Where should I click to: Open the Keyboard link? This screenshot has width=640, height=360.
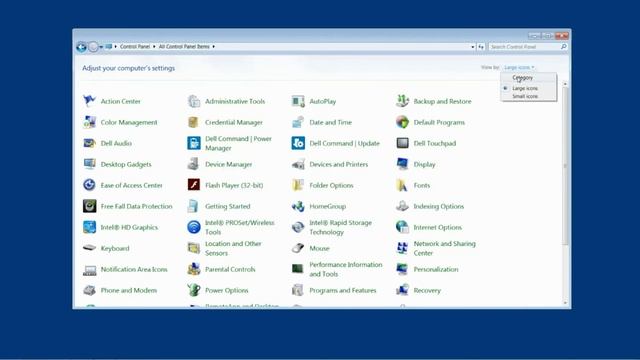coord(115,248)
